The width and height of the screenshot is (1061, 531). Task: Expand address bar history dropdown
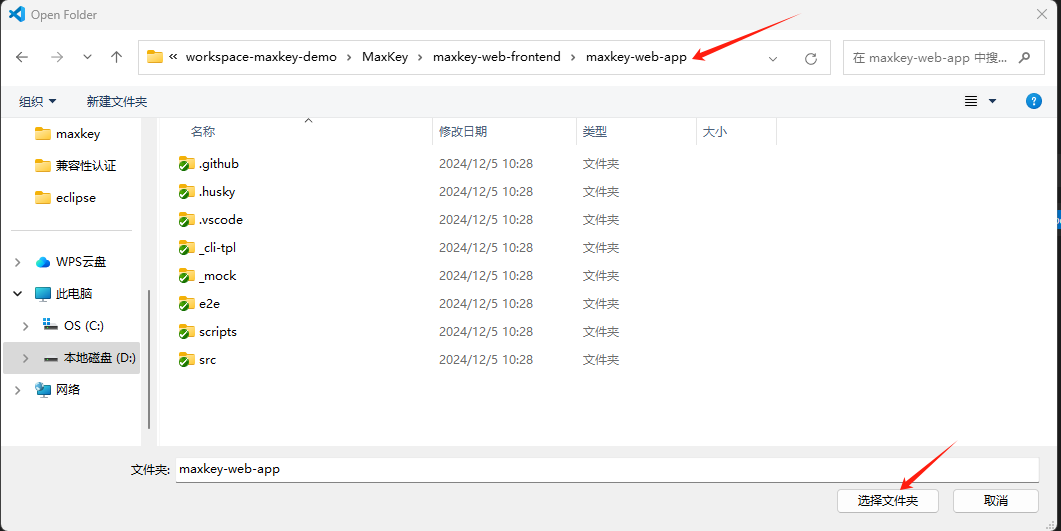[x=773, y=59]
